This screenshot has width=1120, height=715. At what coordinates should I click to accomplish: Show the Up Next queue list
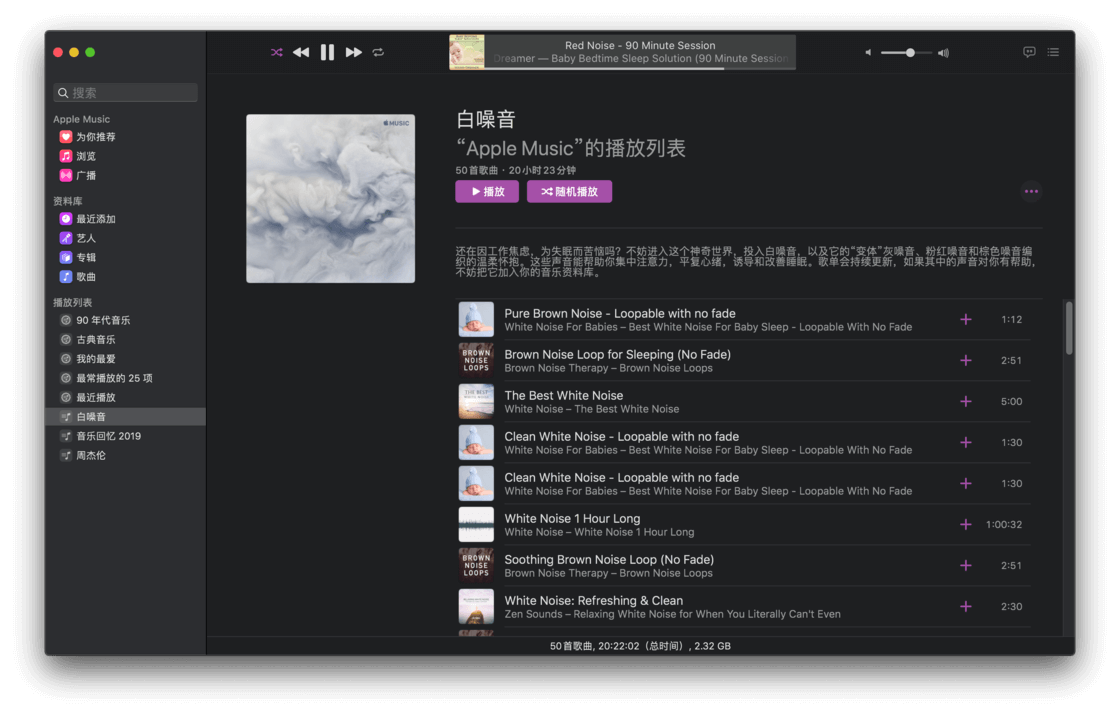[1053, 52]
